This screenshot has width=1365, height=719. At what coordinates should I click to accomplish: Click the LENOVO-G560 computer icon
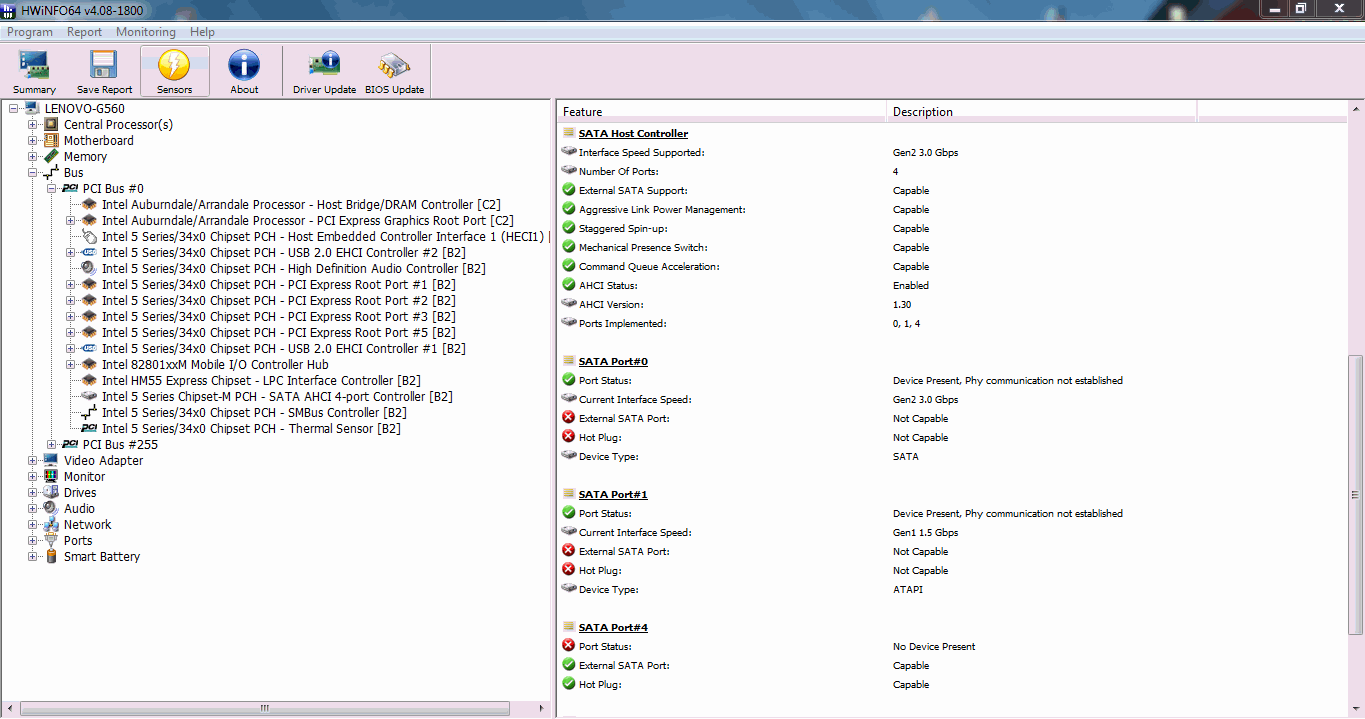pos(32,109)
